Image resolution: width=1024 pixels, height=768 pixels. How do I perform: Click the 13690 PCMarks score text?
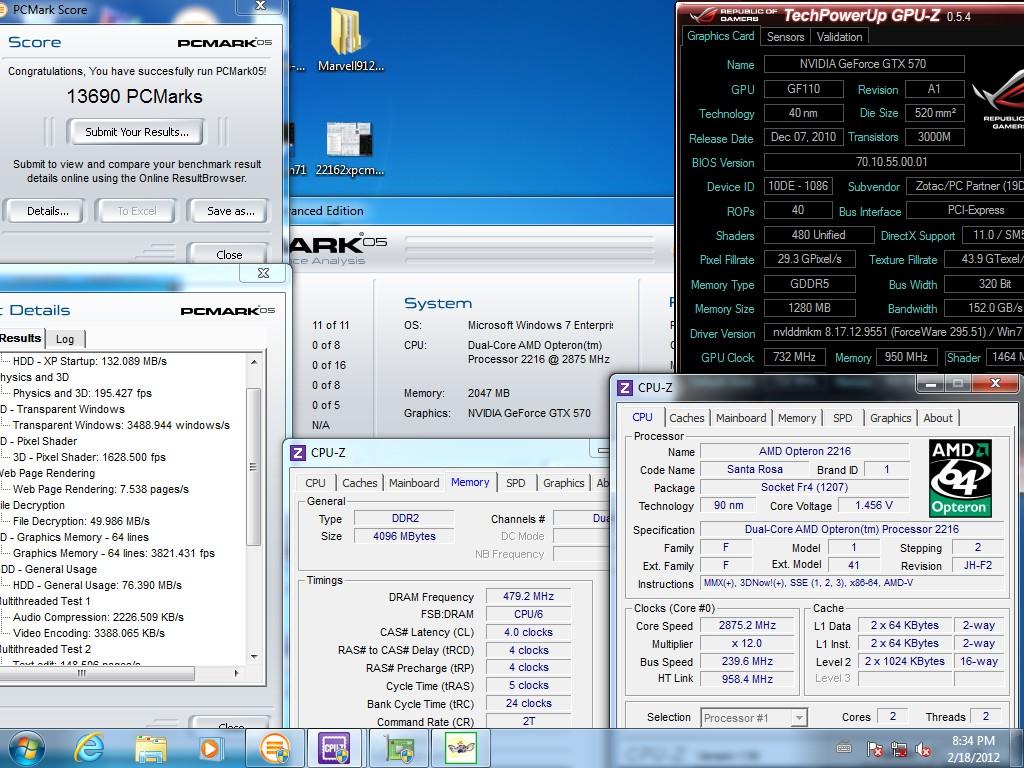pyautogui.click(x=135, y=97)
